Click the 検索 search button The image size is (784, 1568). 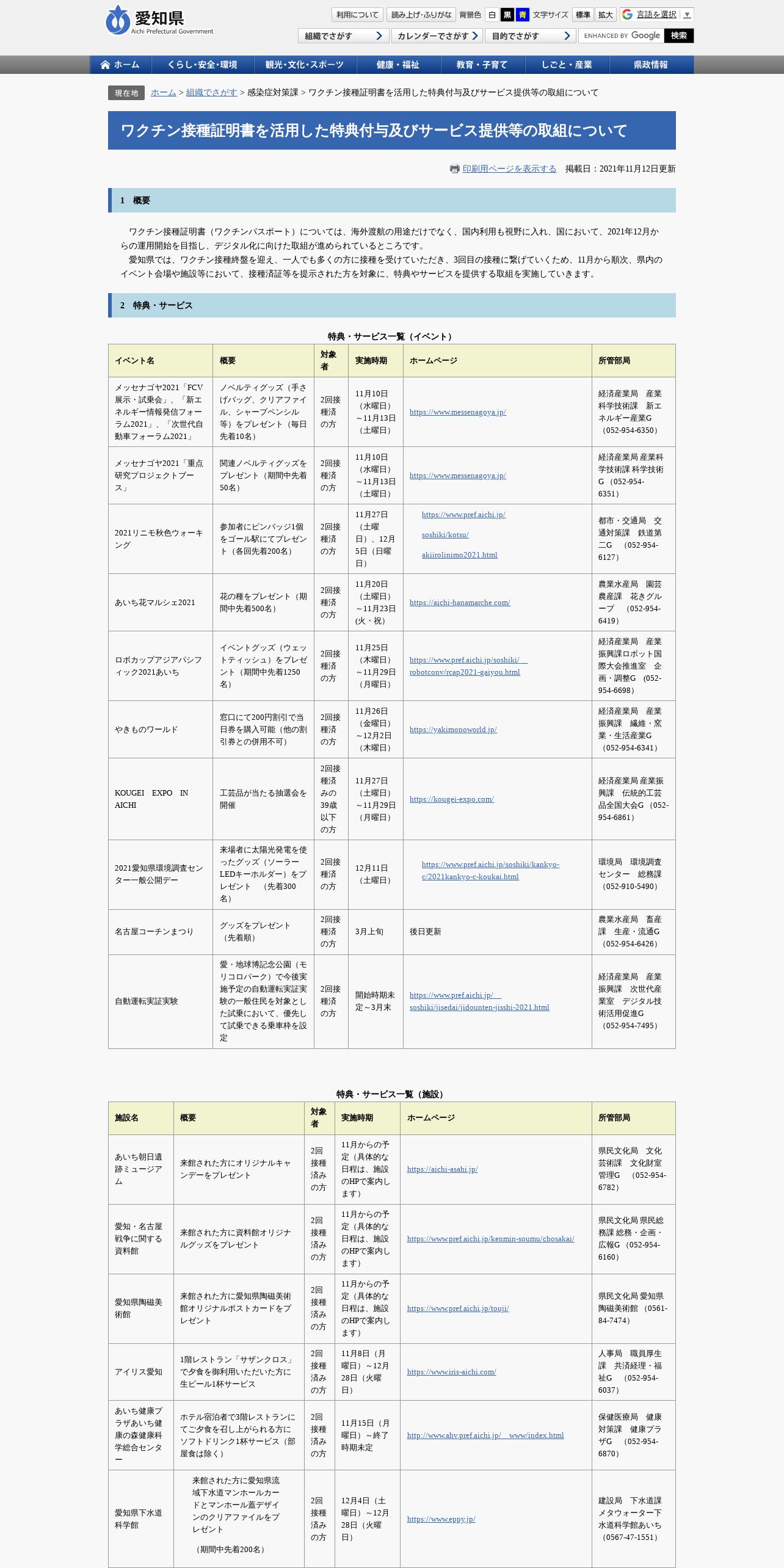tap(679, 36)
